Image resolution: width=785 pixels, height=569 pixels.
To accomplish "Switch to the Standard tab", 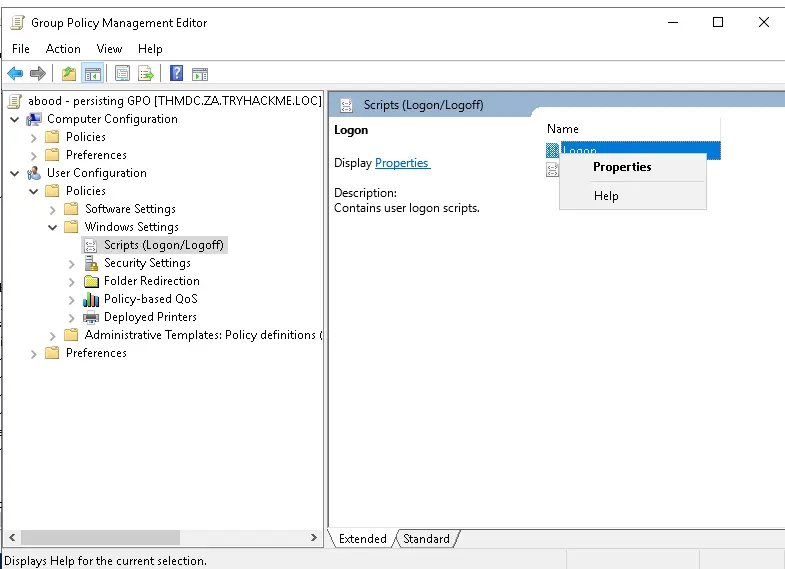I will tap(427, 538).
